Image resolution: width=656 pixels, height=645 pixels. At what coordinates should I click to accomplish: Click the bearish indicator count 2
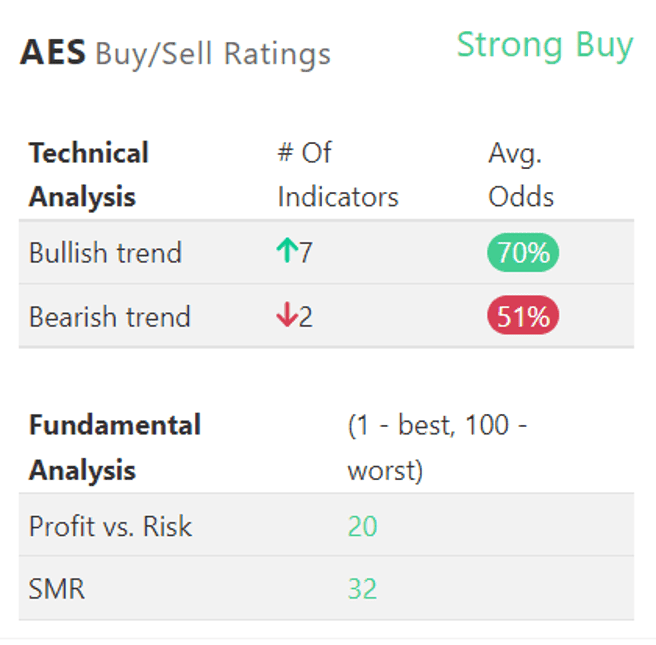[x=306, y=317]
